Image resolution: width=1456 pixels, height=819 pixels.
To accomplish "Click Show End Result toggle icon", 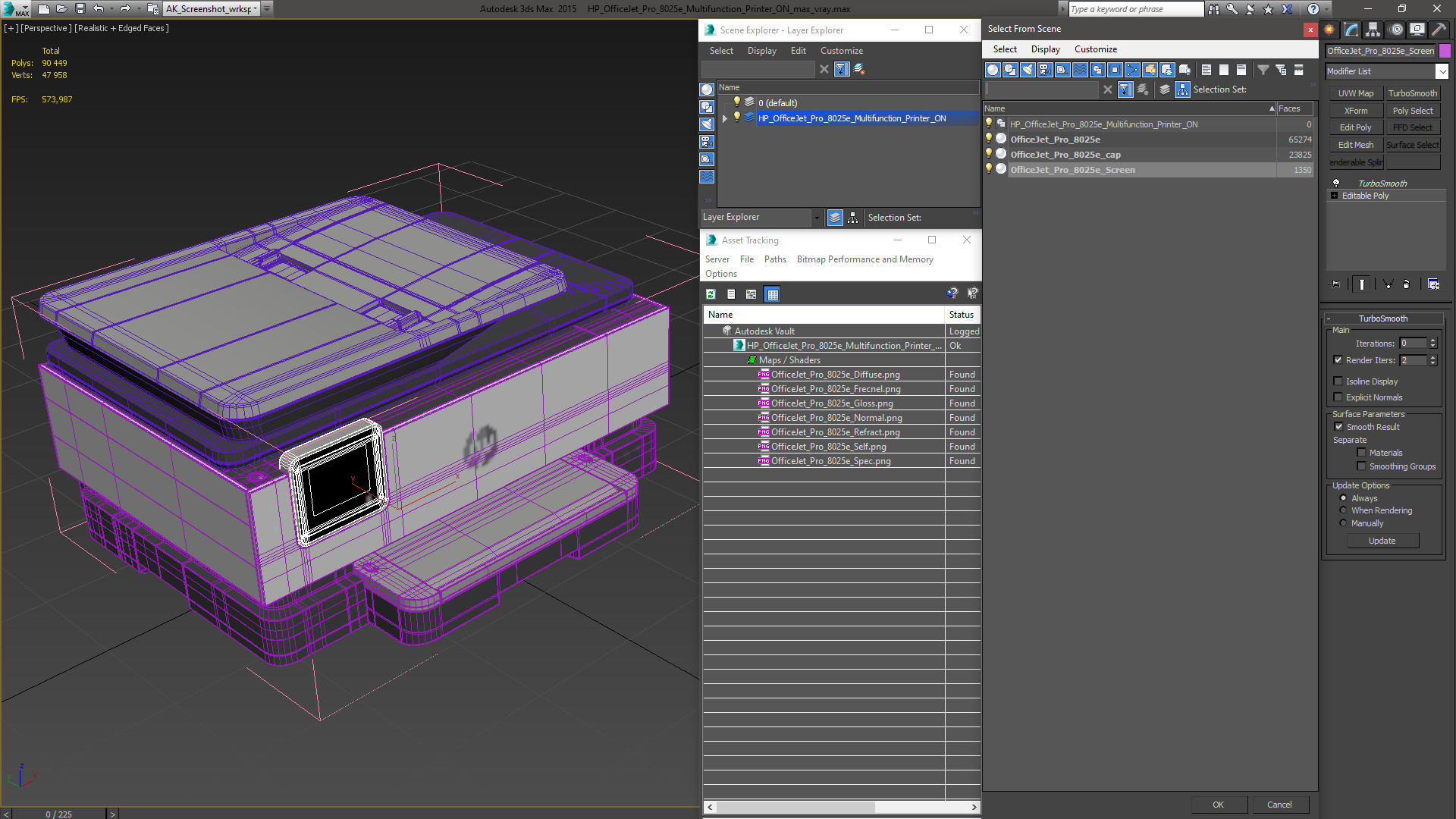I will [x=1362, y=284].
